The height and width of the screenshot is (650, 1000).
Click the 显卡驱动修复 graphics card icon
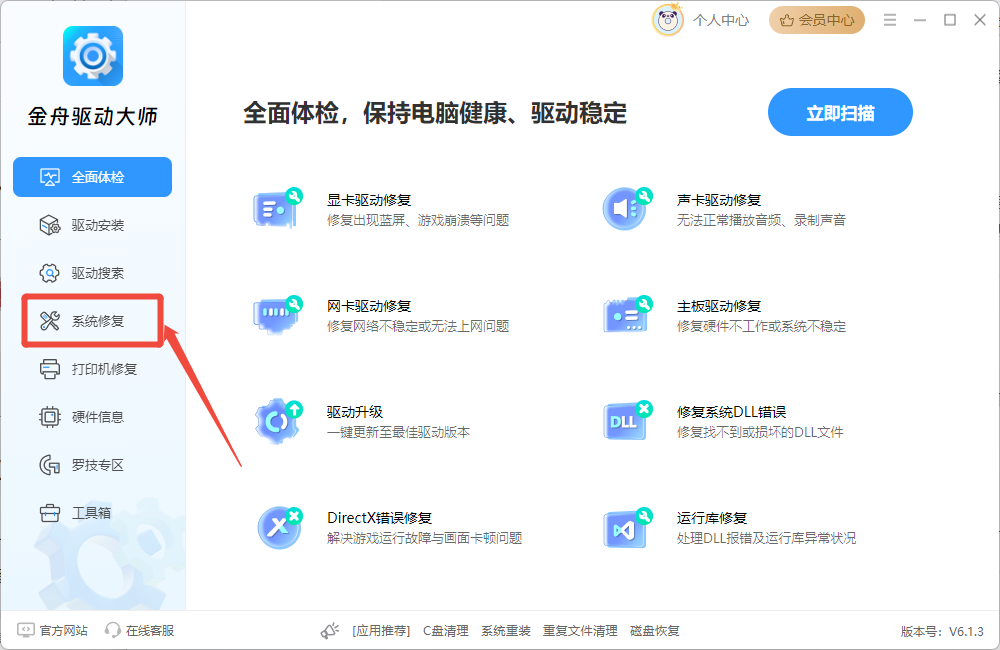tap(277, 209)
